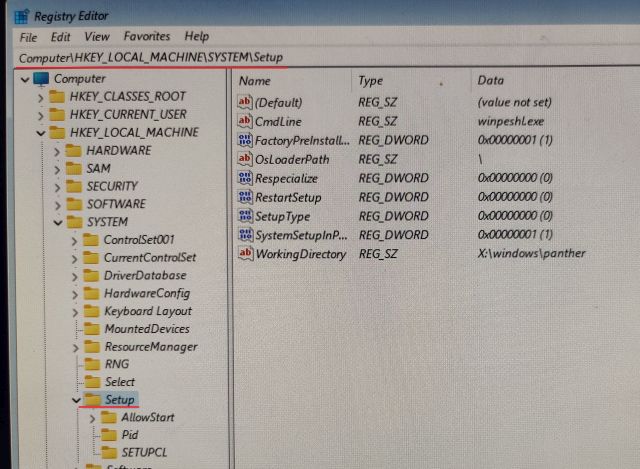Viewport: 640px width, 469px height.
Task: Click the ControlSet001 folder icon
Action: pos(91,240)
